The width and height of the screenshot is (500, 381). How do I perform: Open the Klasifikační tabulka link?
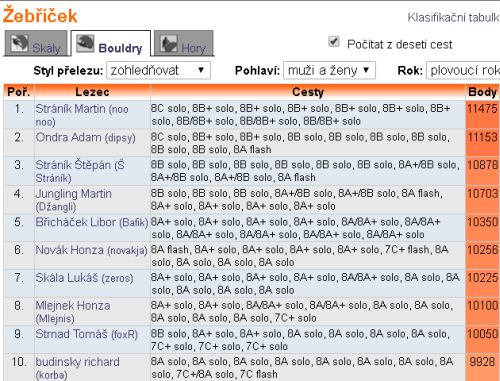coord(453,17)
